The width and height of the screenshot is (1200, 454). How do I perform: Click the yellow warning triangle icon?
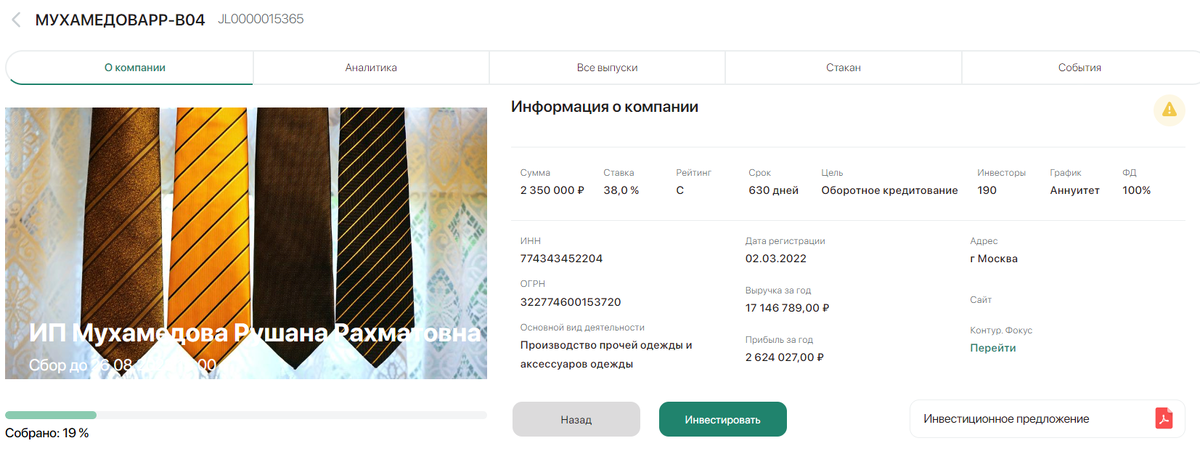(x=1169, y=110)
